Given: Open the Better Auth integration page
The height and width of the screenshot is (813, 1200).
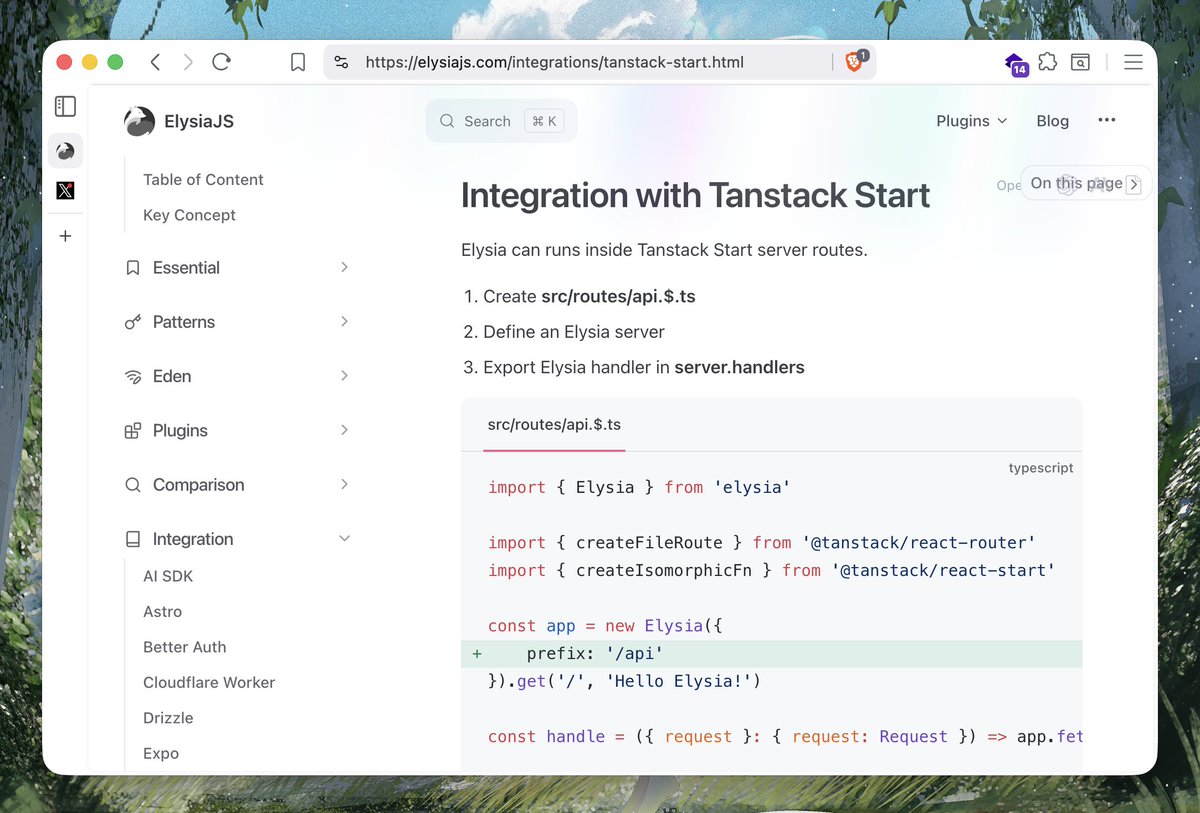Looking at the screenshot, I should click(x=184, y=647).
